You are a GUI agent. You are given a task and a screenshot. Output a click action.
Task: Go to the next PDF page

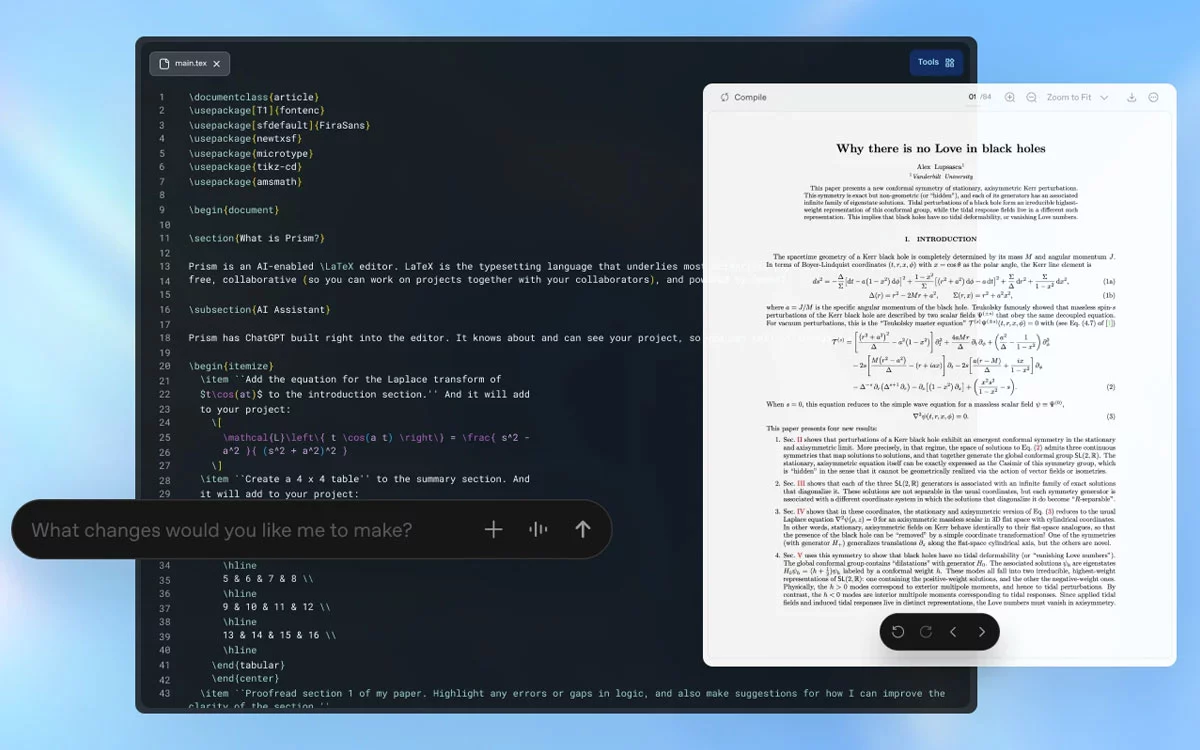[982, 632]
